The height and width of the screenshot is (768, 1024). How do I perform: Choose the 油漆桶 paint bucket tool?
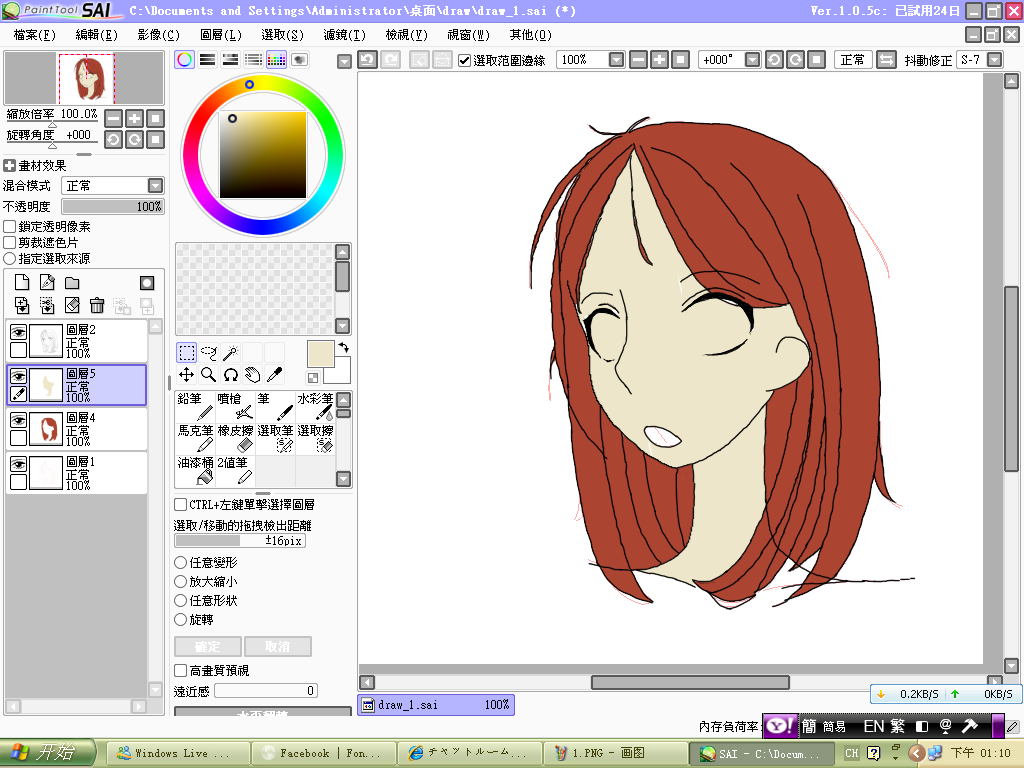[x=195, y=470]
